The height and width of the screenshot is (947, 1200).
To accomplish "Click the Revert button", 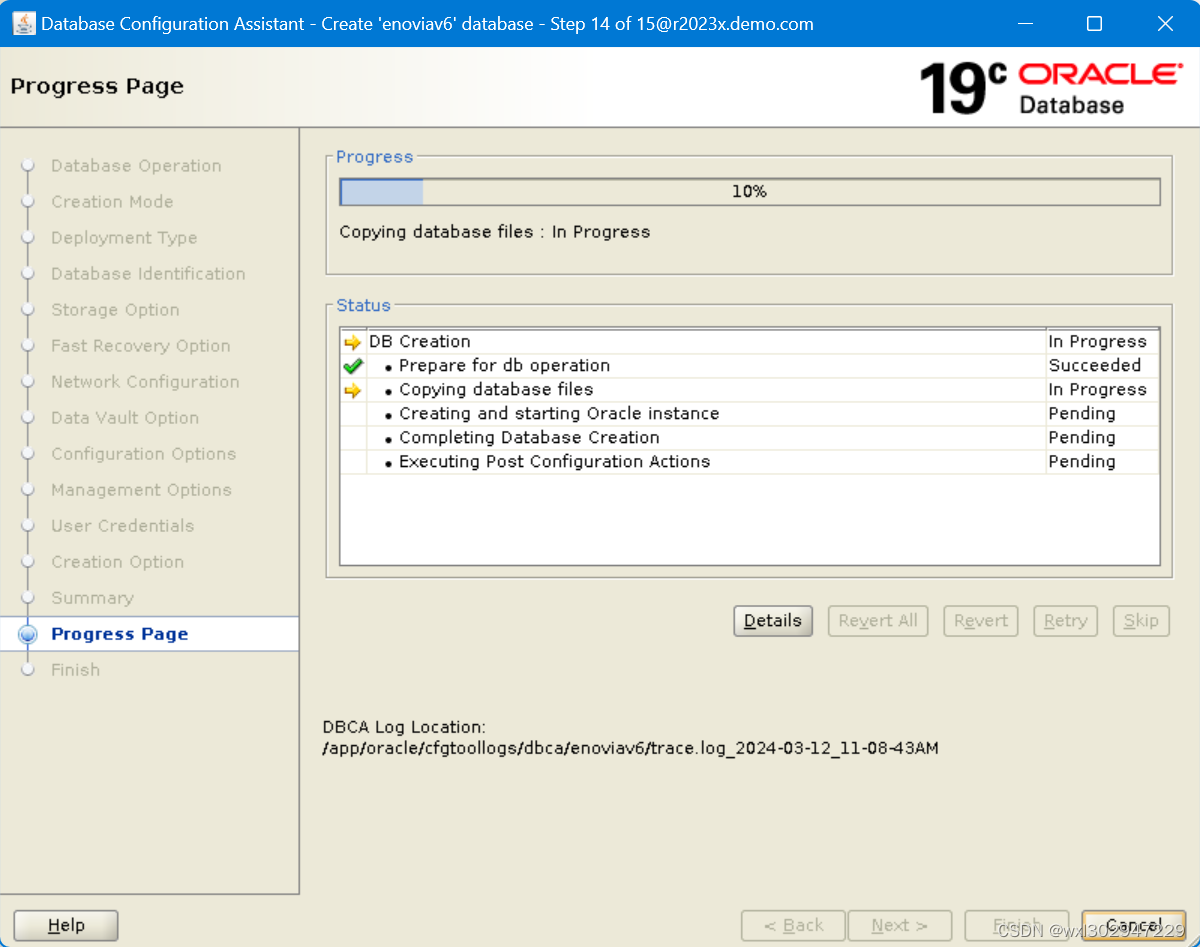I will point(981,621).
